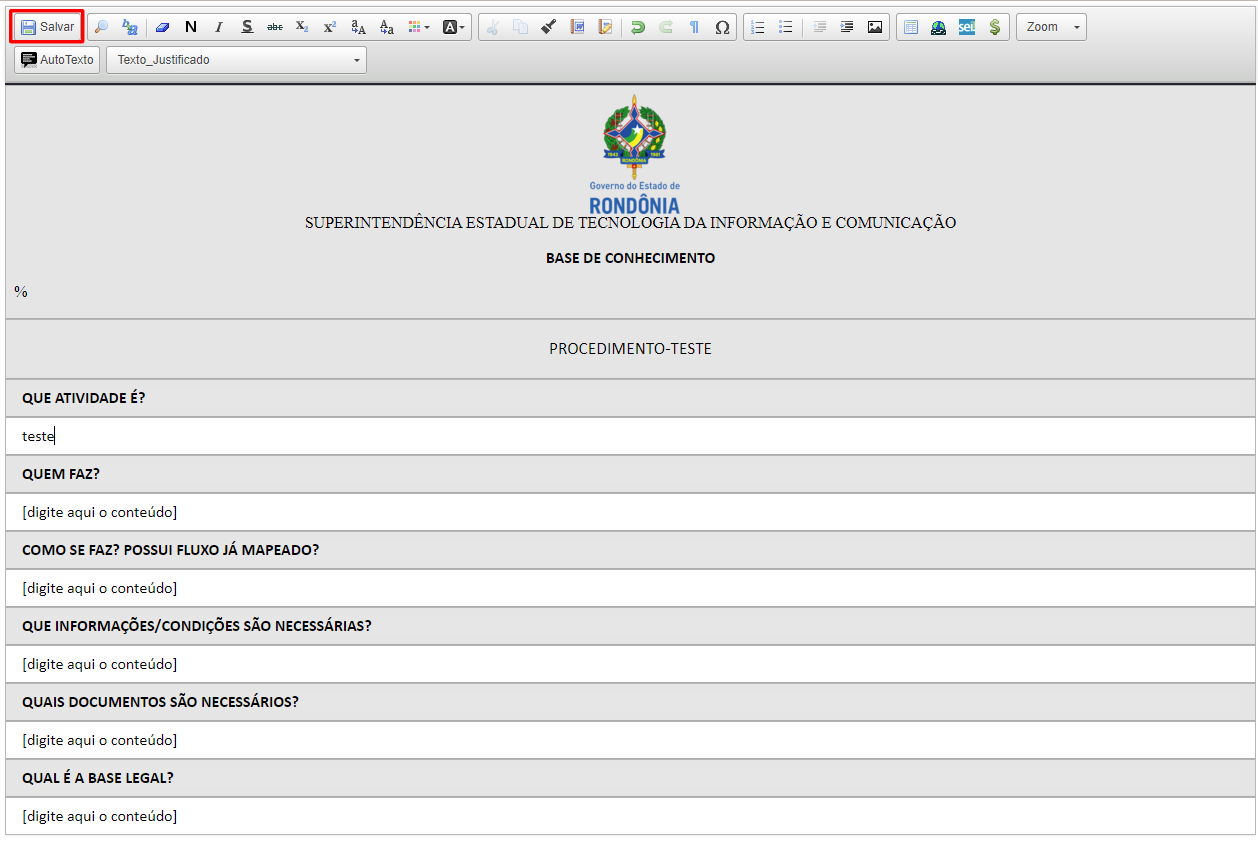The height and width of the screenshot is (851, 1258).
Task: Click the Salvar button to save
Action: tap(47, 27)
